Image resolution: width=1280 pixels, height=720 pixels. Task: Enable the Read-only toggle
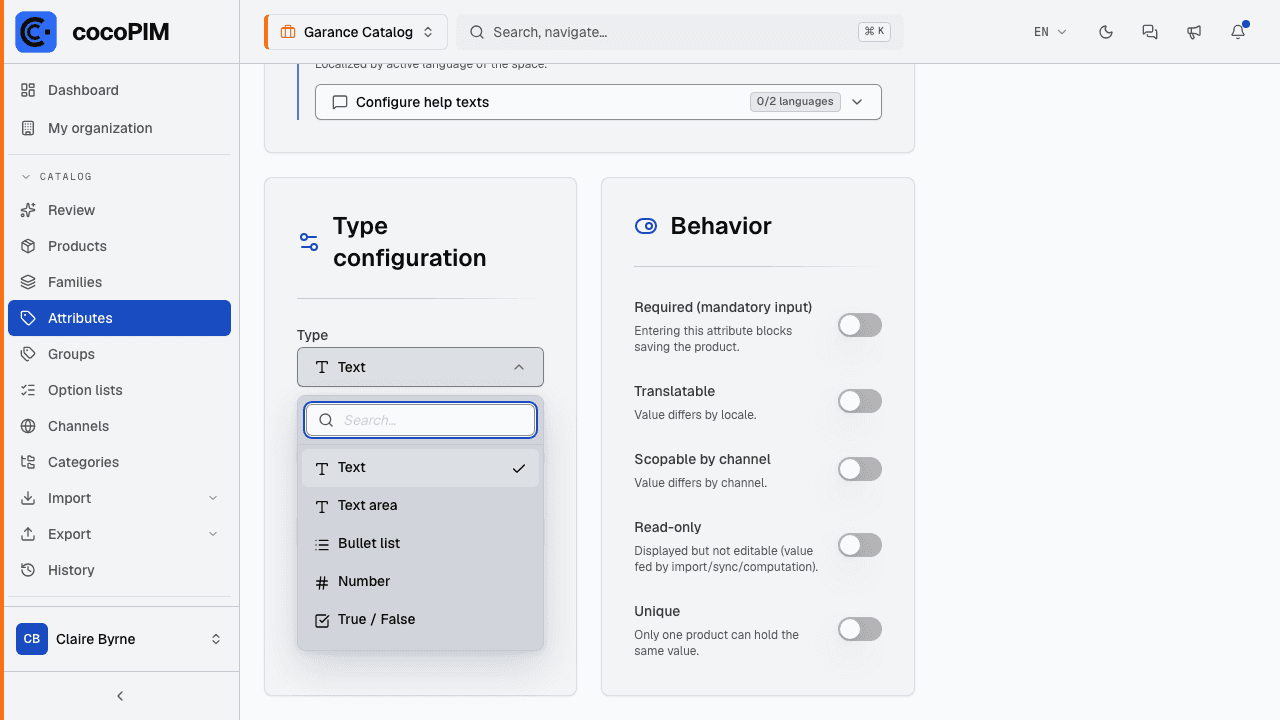coord(860,545)
